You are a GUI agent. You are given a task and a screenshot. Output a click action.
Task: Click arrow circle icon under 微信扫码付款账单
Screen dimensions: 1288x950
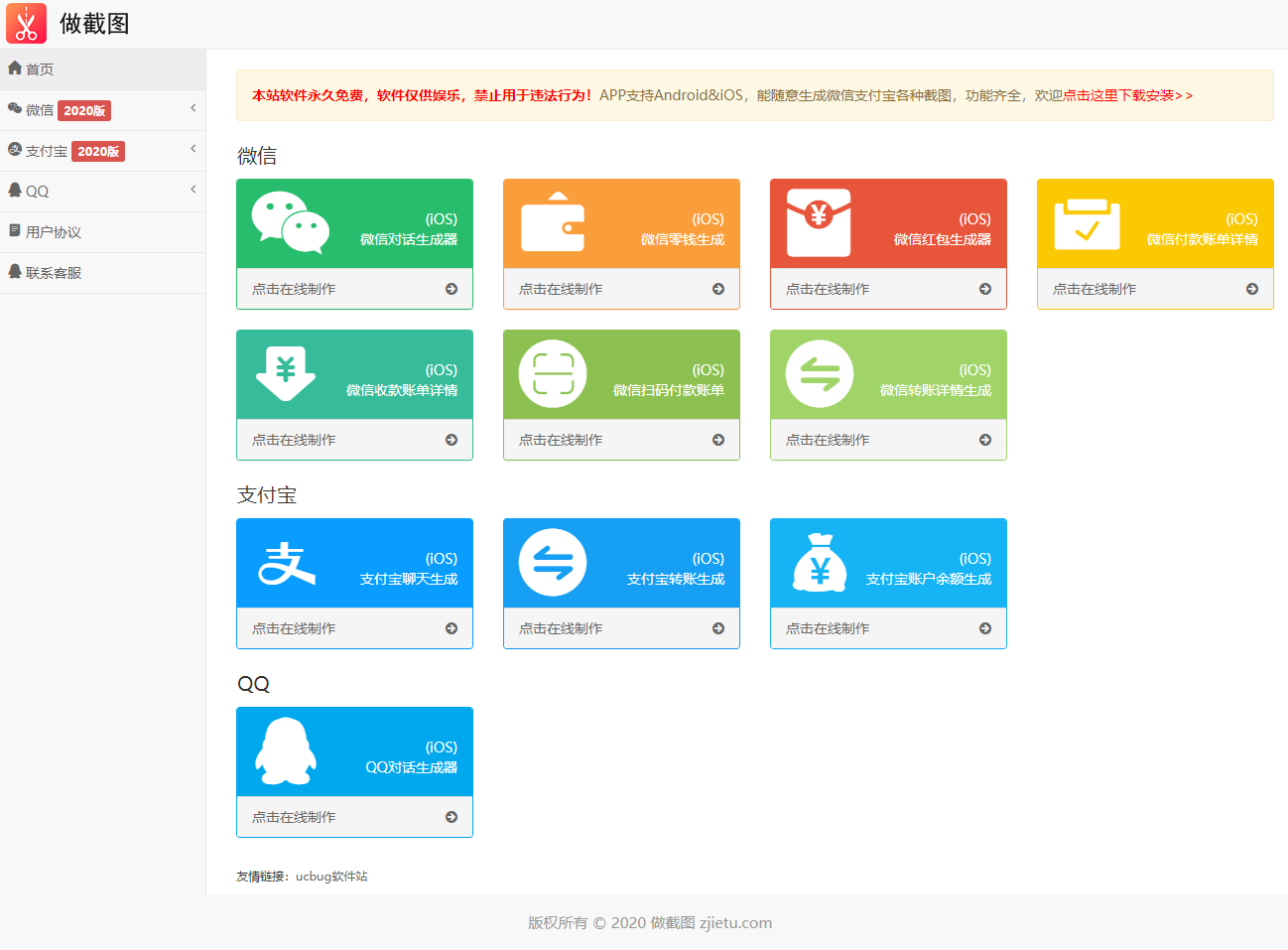click(x=718, y=440)
